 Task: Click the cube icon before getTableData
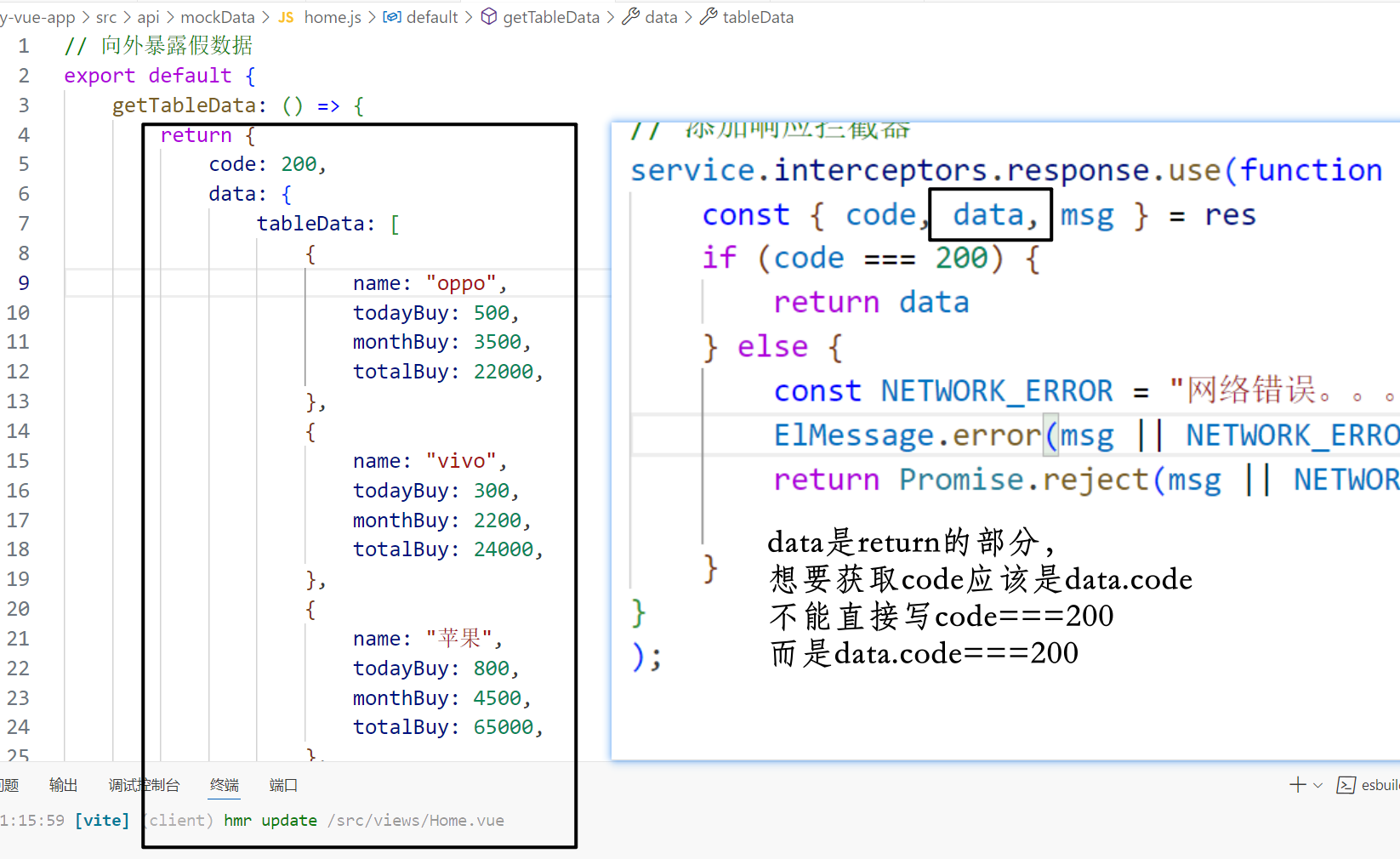tap(487, 16)
